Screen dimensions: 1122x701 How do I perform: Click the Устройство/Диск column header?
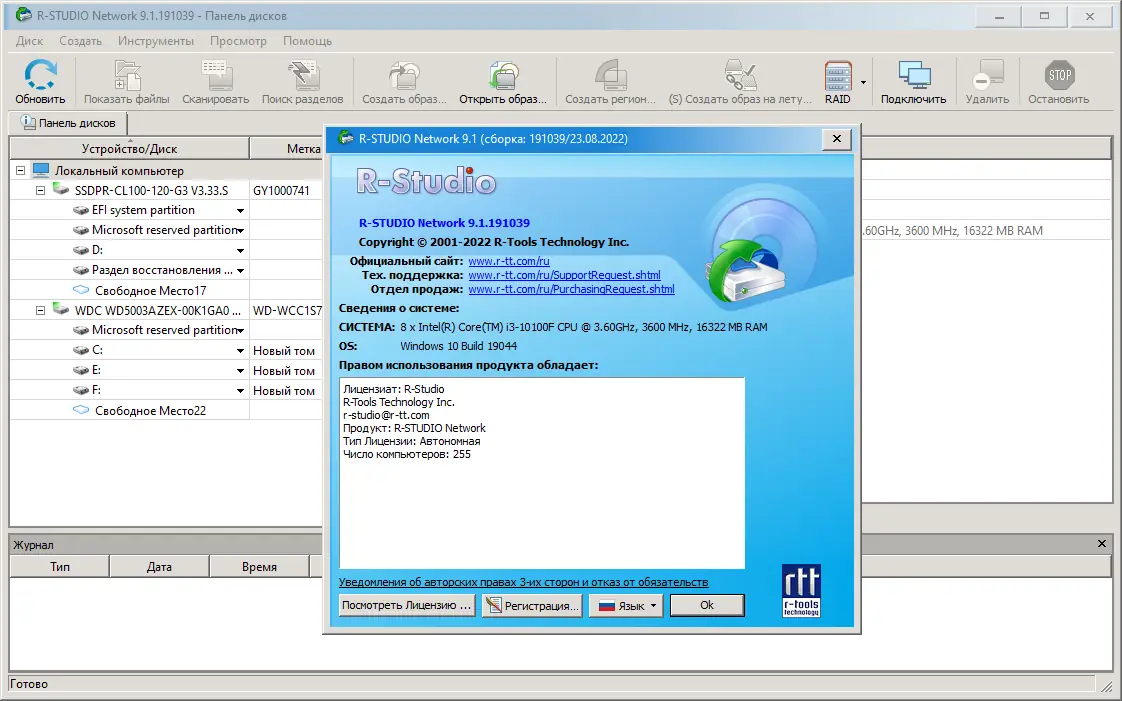click(x=129, y=148)
